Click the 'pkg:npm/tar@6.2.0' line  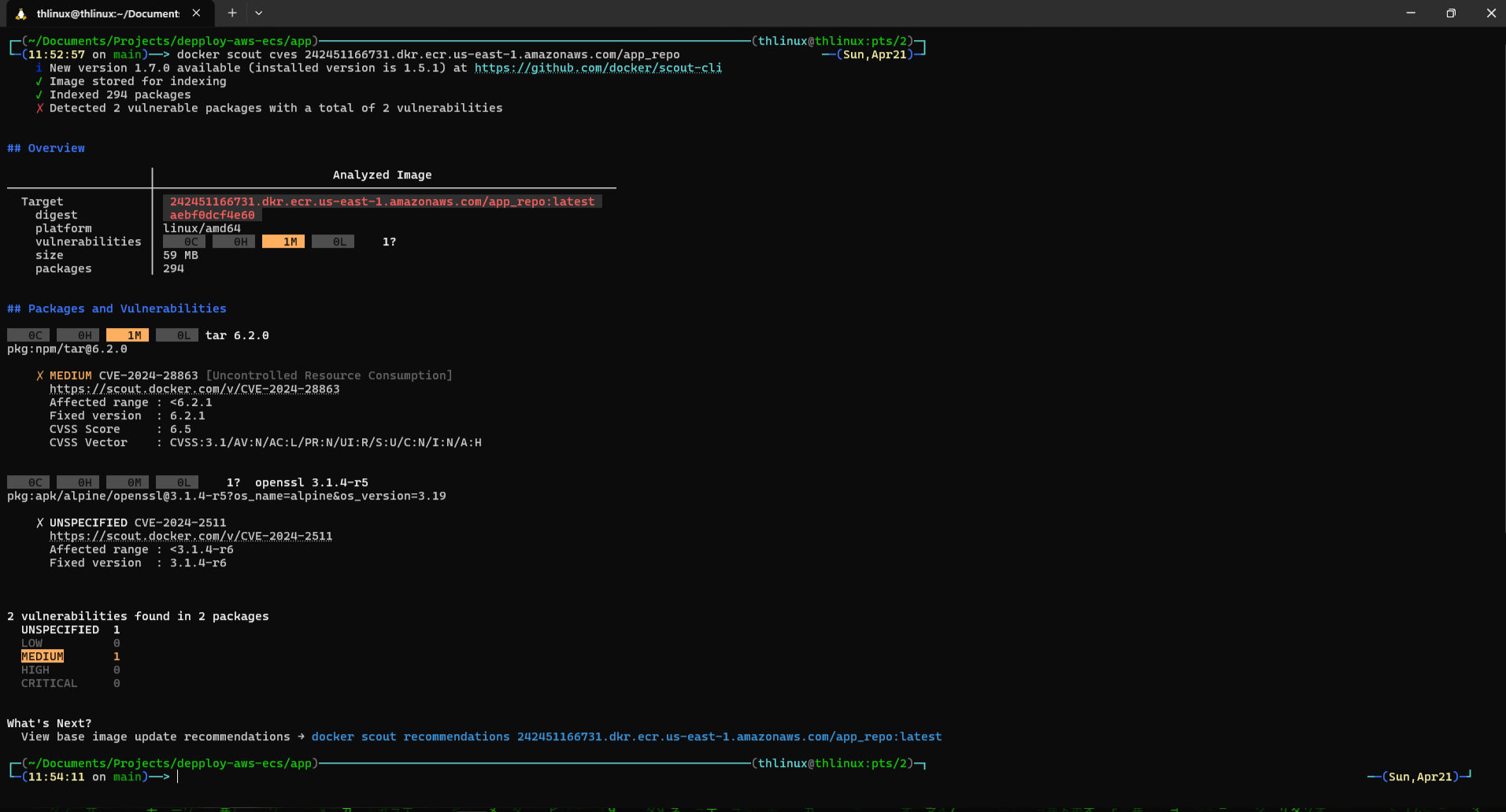tap(67, 349)
